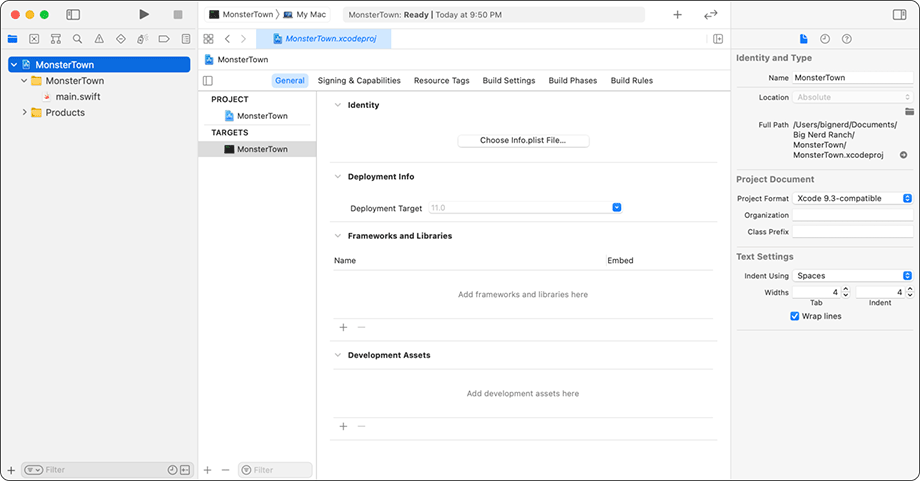Select the MonsterTown scheme in toolbar

click(x=241, y=15)
